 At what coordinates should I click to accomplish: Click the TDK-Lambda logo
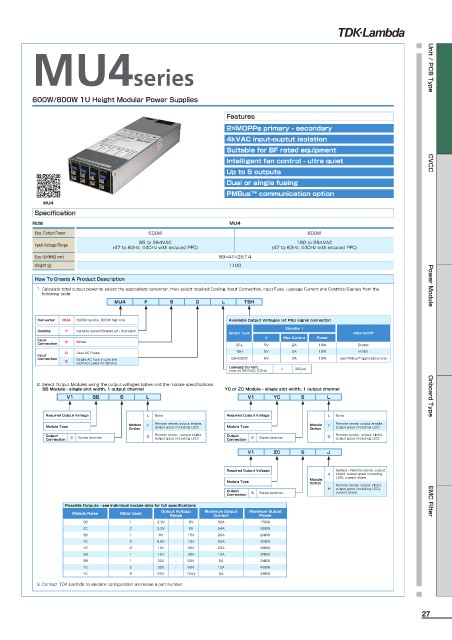click(x=371, y=33)
